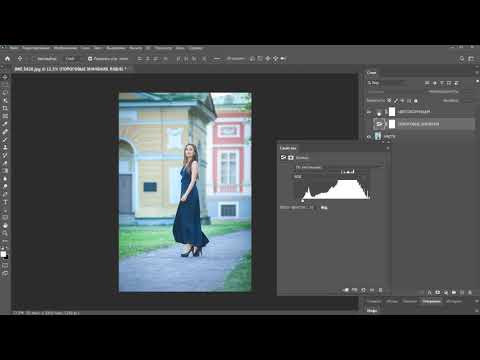Click the search magnifier icon at top right
Image resolution: width=480 pixels, height=360 pixels.
(x=462, y=59)
